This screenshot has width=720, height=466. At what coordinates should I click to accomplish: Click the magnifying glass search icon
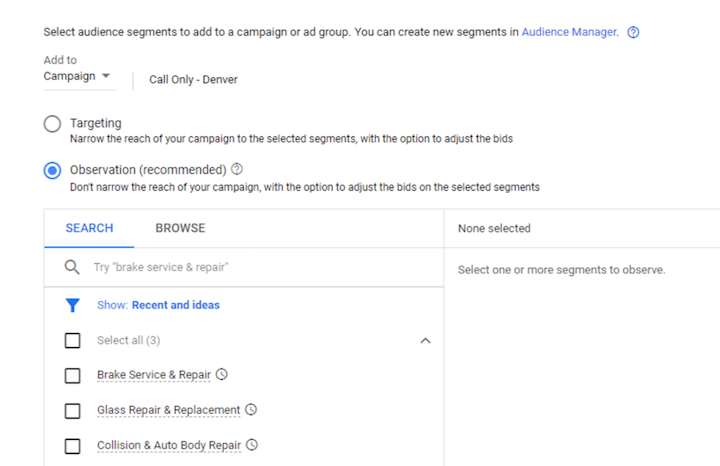[x=72, y=267]
